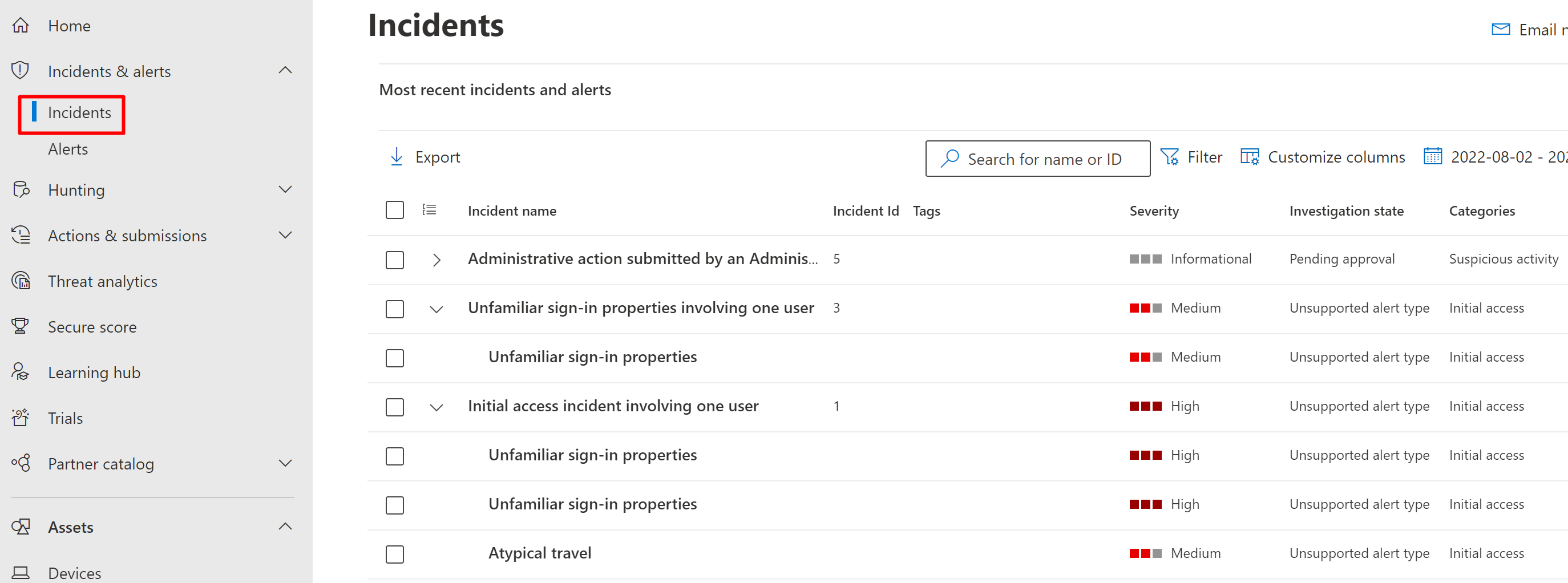This screenshot has height=583, width=1568.
Task: Click the Secure score trophy icon
Action: (21, 327)
